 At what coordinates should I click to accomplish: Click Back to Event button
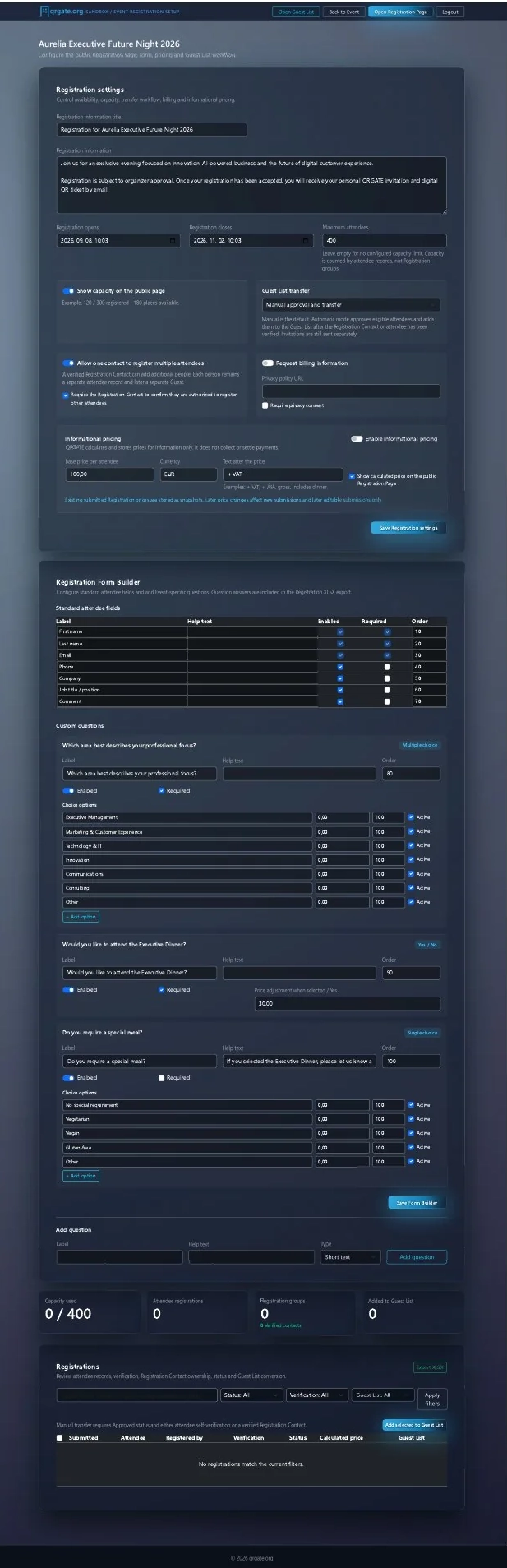343,12
